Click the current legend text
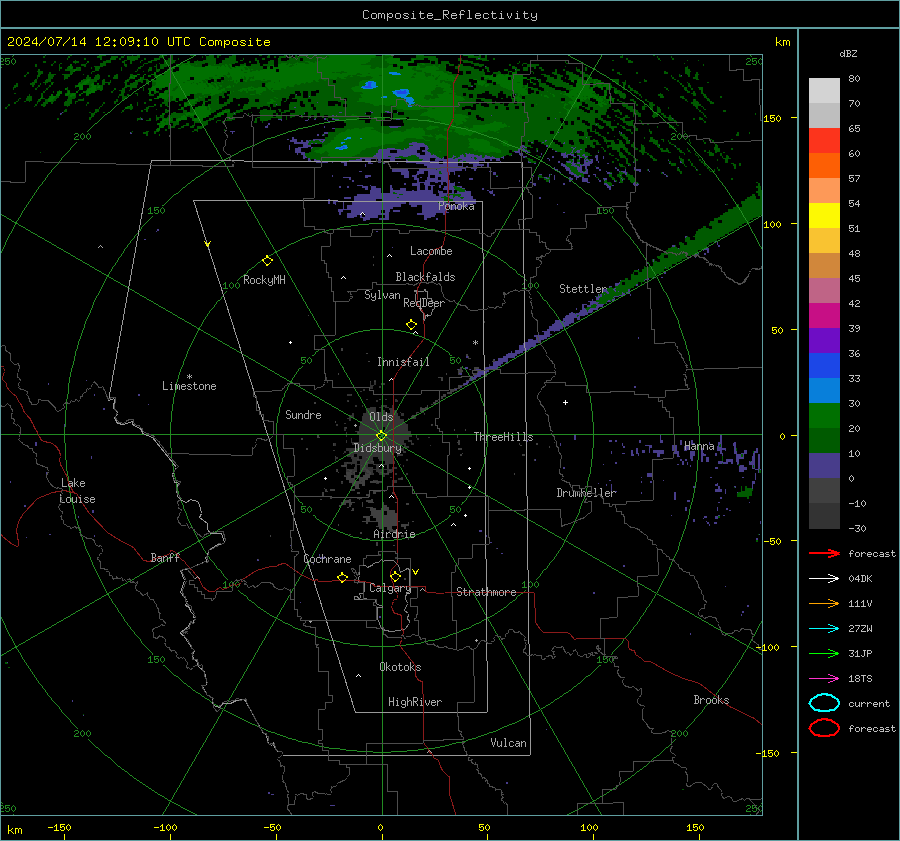This screenshot has height=841, width=900. pos(869,704)
